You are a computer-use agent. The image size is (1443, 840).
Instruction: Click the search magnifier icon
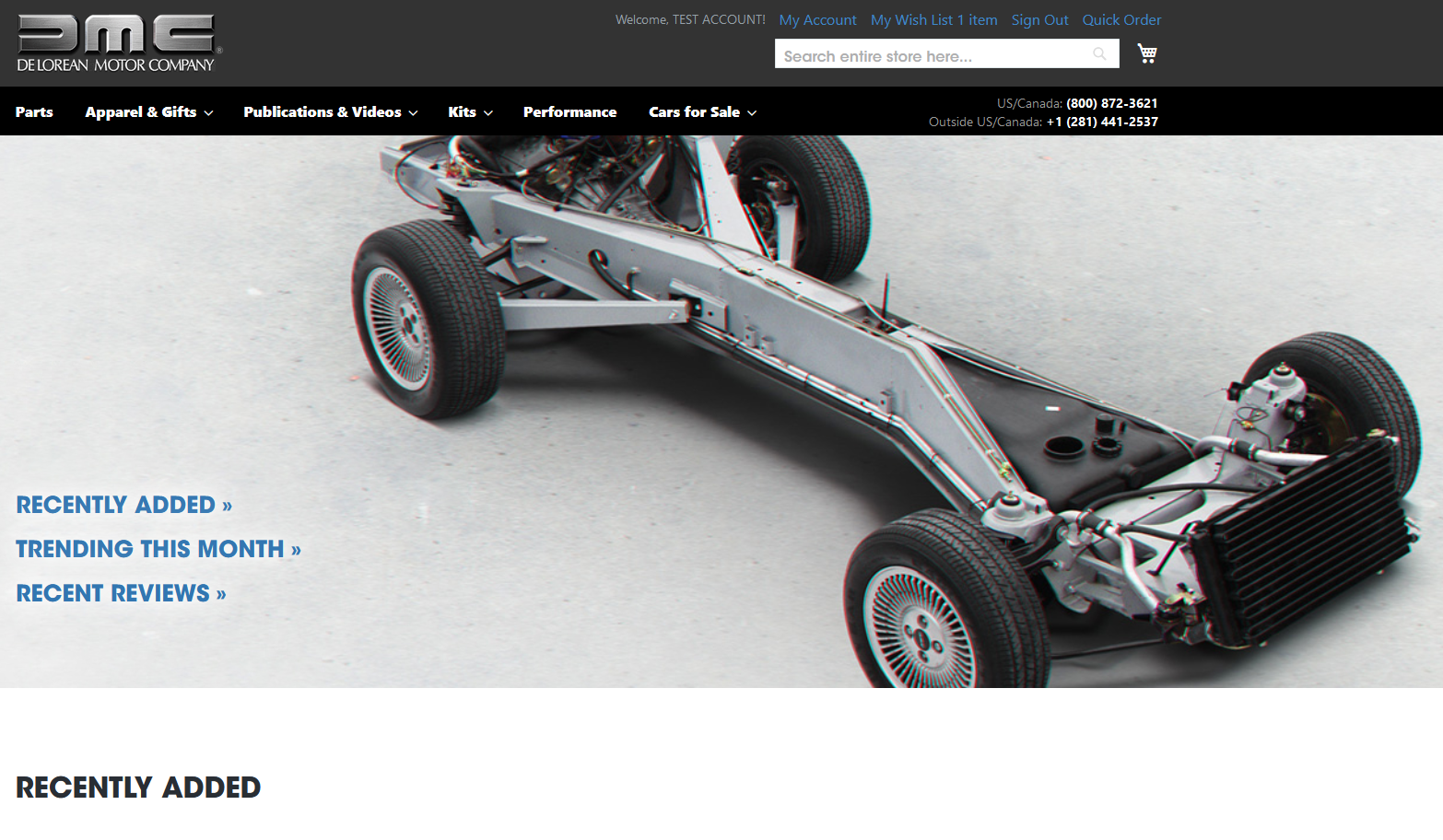click(x=1098, y=53)
